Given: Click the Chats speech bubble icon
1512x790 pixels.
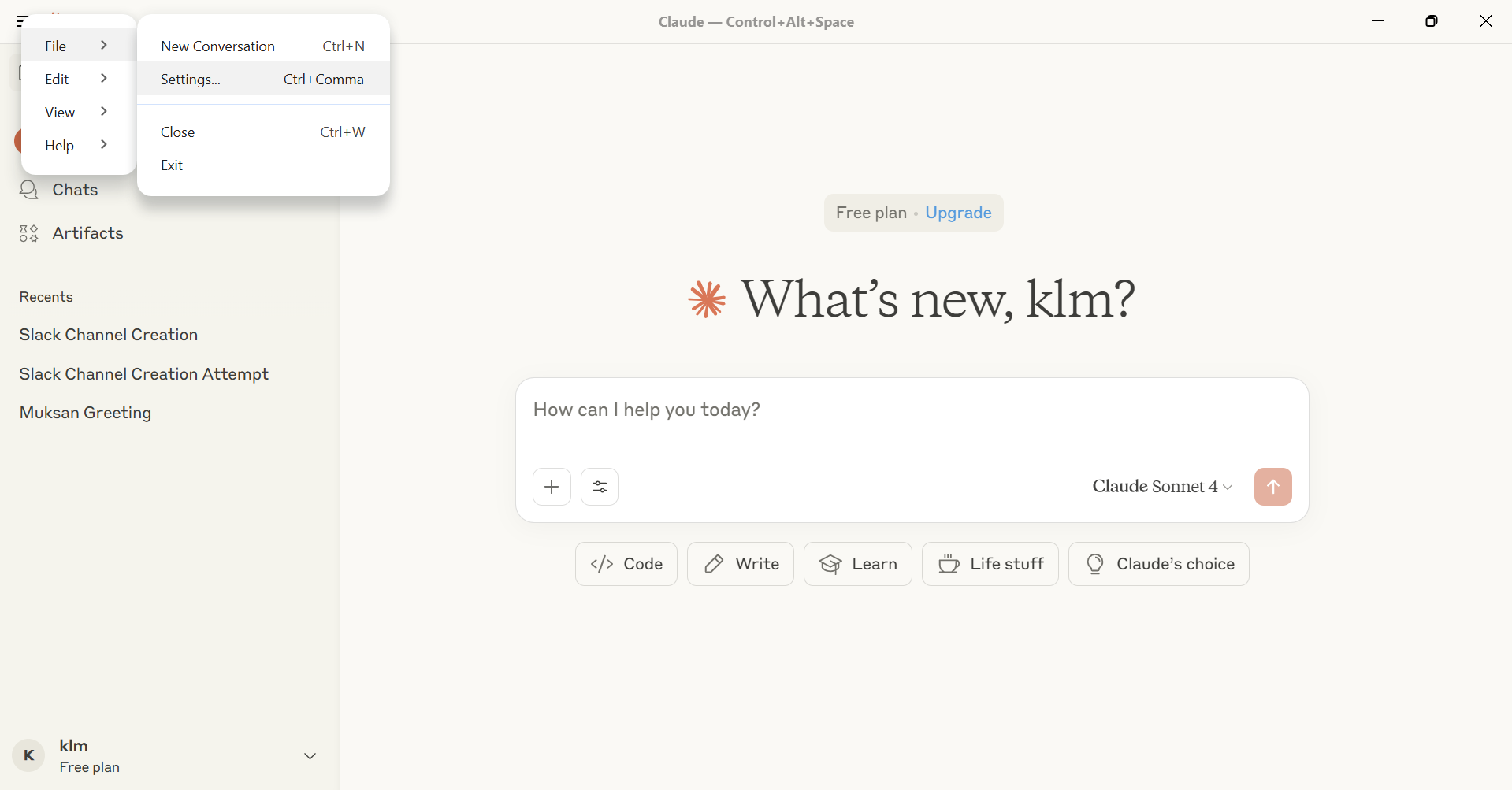Looking at the screenshot, I should (29, 190).
